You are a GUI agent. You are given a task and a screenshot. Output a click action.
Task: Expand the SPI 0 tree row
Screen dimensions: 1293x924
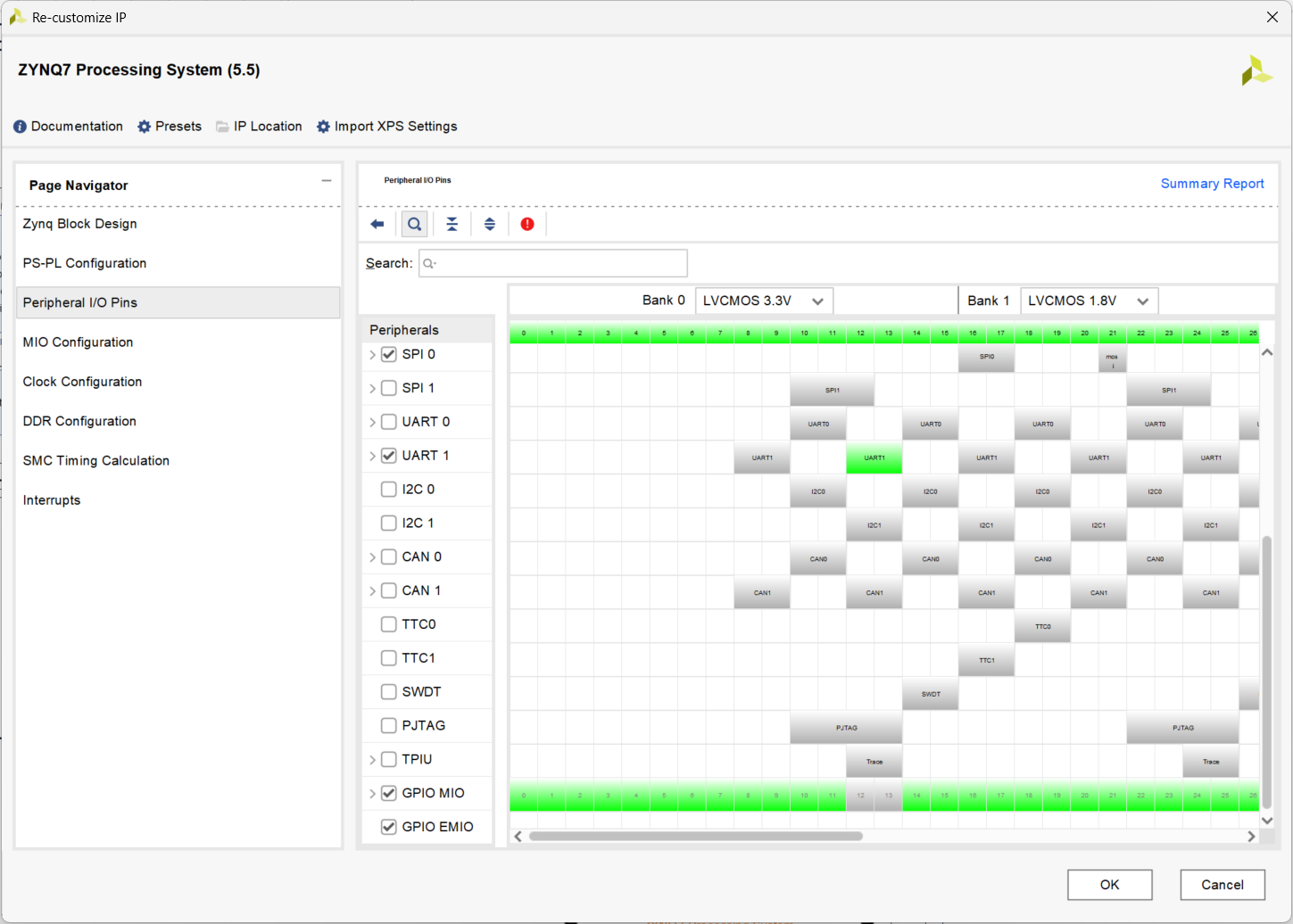(x=372, y=355)
